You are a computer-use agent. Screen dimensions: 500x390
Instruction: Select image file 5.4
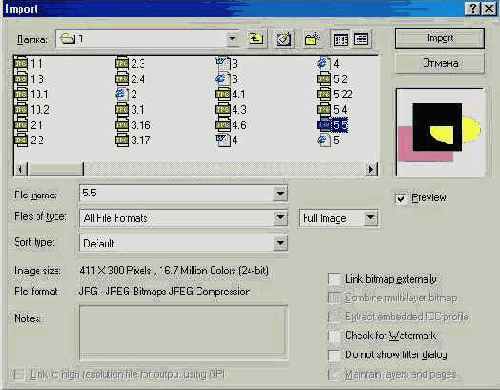coord(332,110)
